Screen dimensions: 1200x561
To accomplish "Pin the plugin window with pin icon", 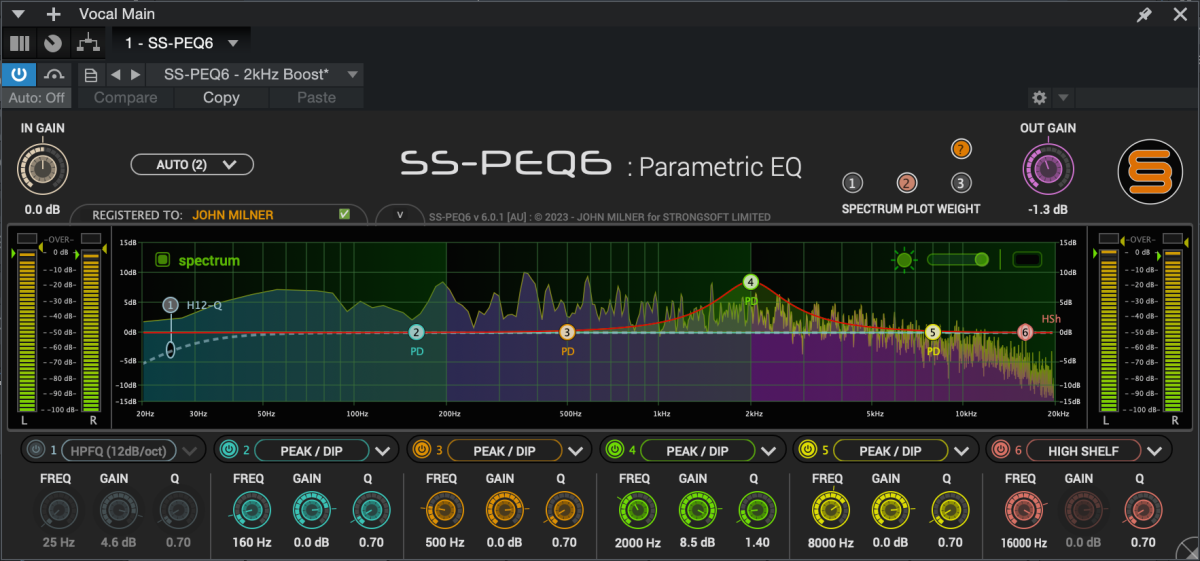I will pyautogui.click(x=1145, y=15).
